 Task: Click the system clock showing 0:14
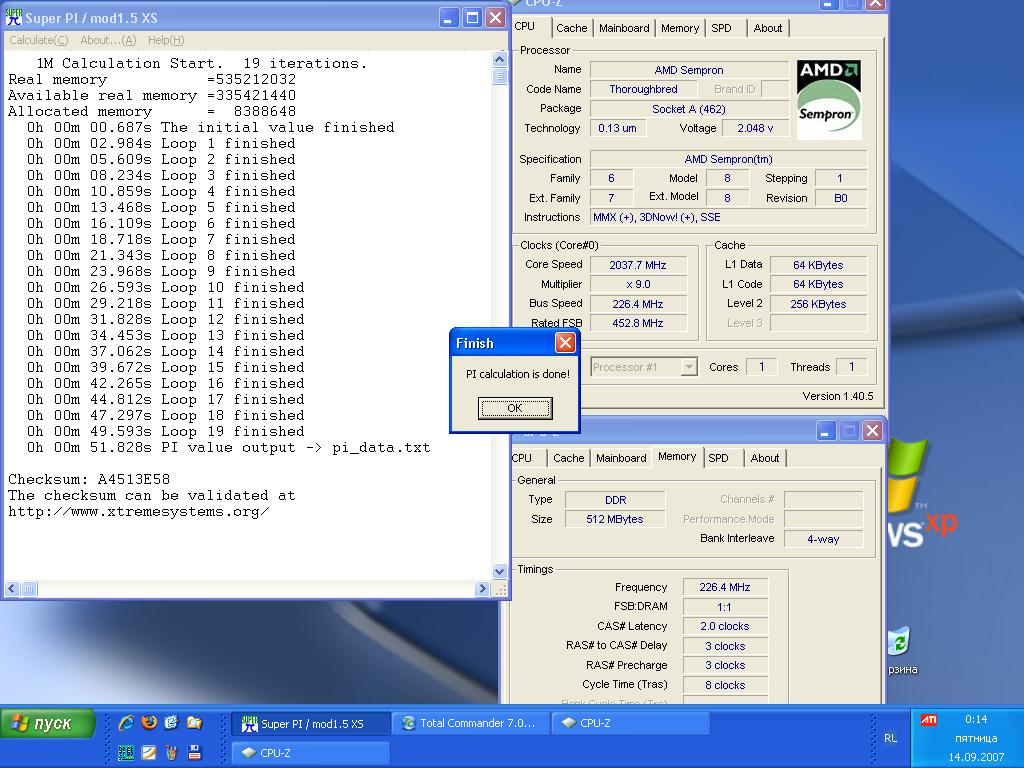pyautogui.click(x=976, y=719)
